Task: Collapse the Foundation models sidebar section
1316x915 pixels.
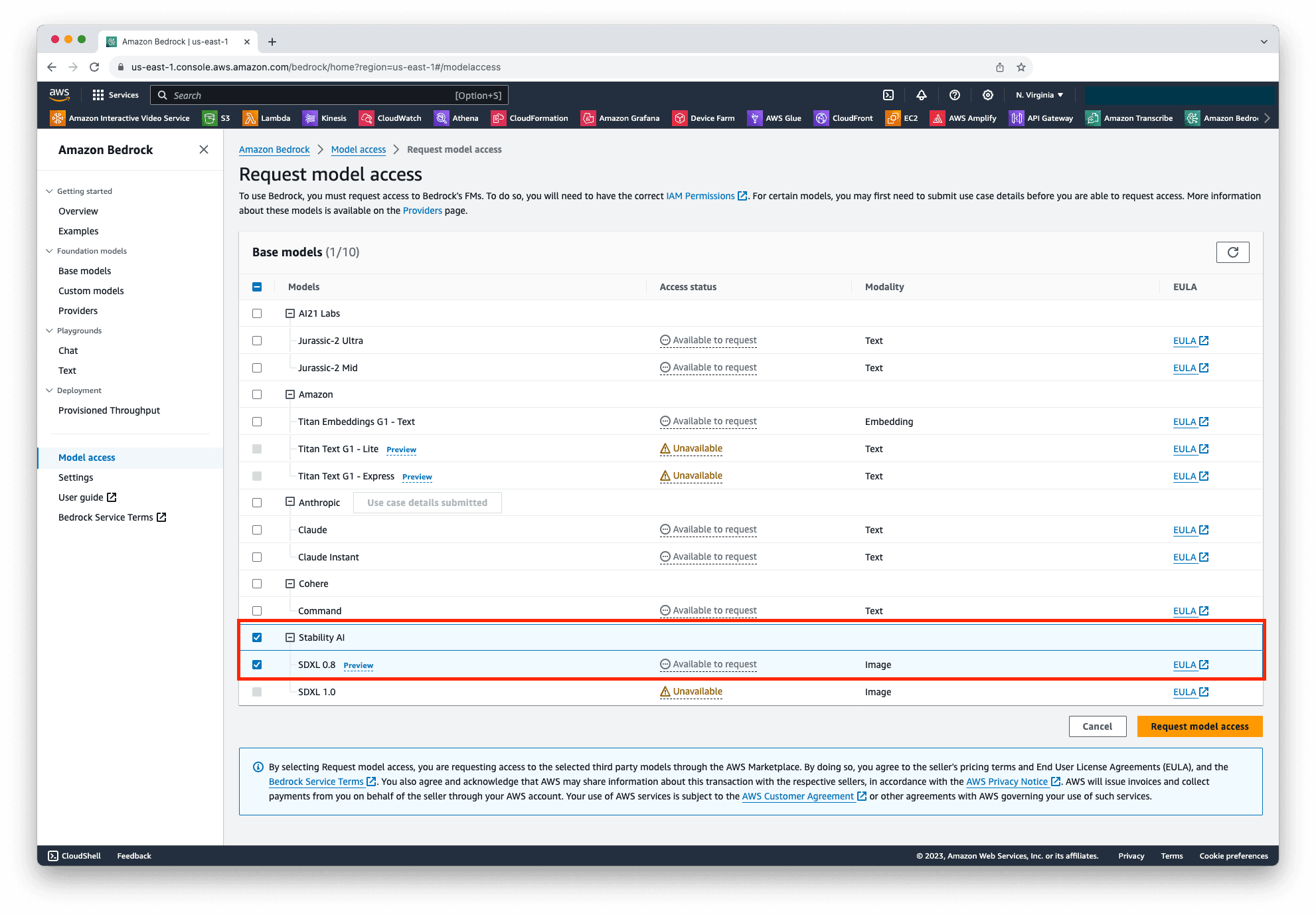Action: pos(49,251)
